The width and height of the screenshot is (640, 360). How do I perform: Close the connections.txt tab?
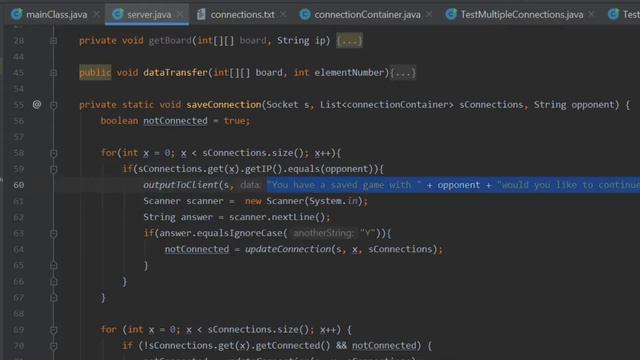click(x=283, y=14)
